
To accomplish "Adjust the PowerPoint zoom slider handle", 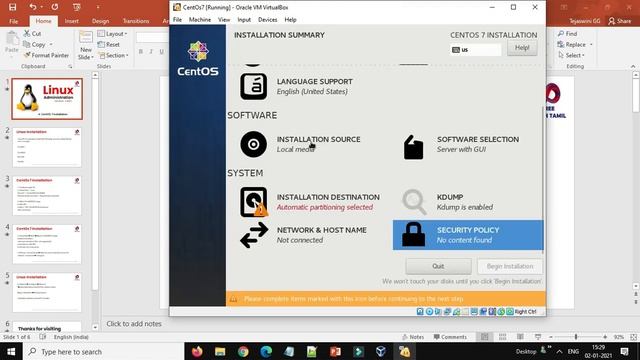I will pos(576,337).
